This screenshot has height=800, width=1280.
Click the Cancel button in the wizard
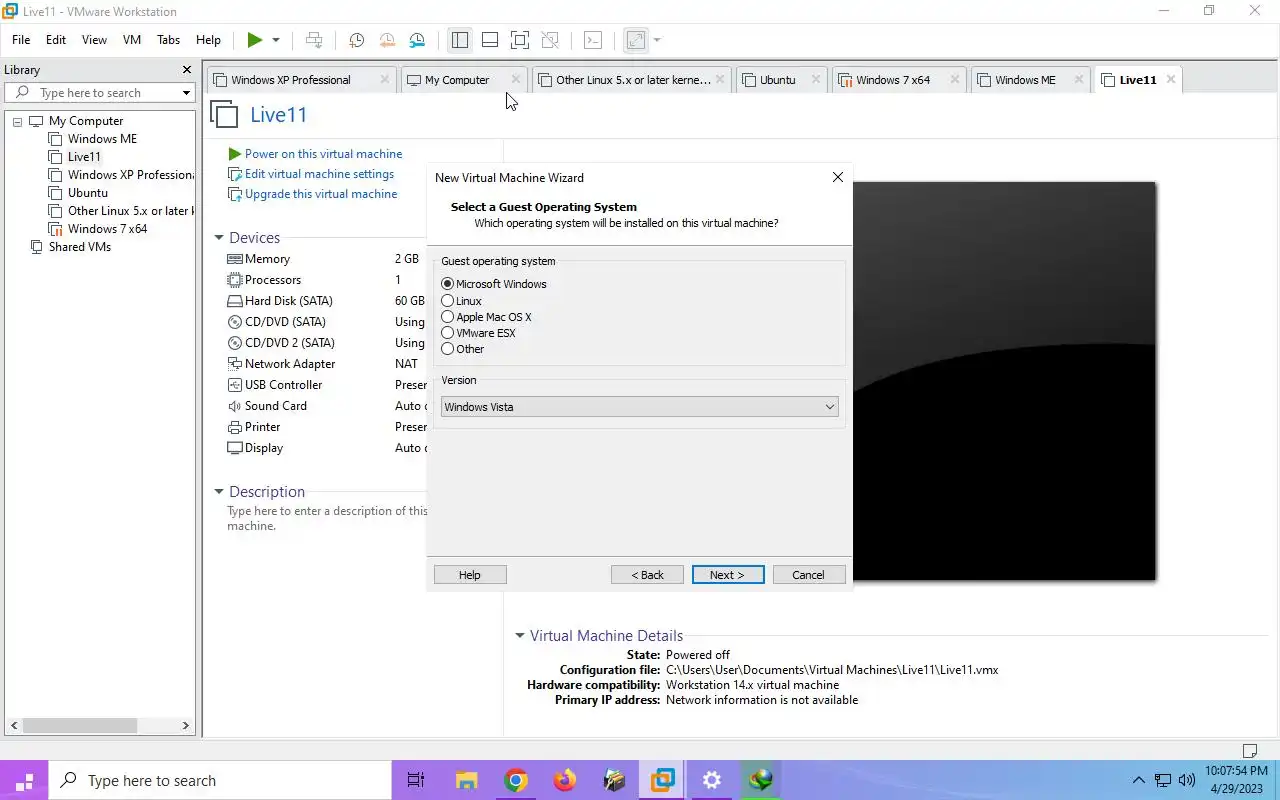[809, 575]
